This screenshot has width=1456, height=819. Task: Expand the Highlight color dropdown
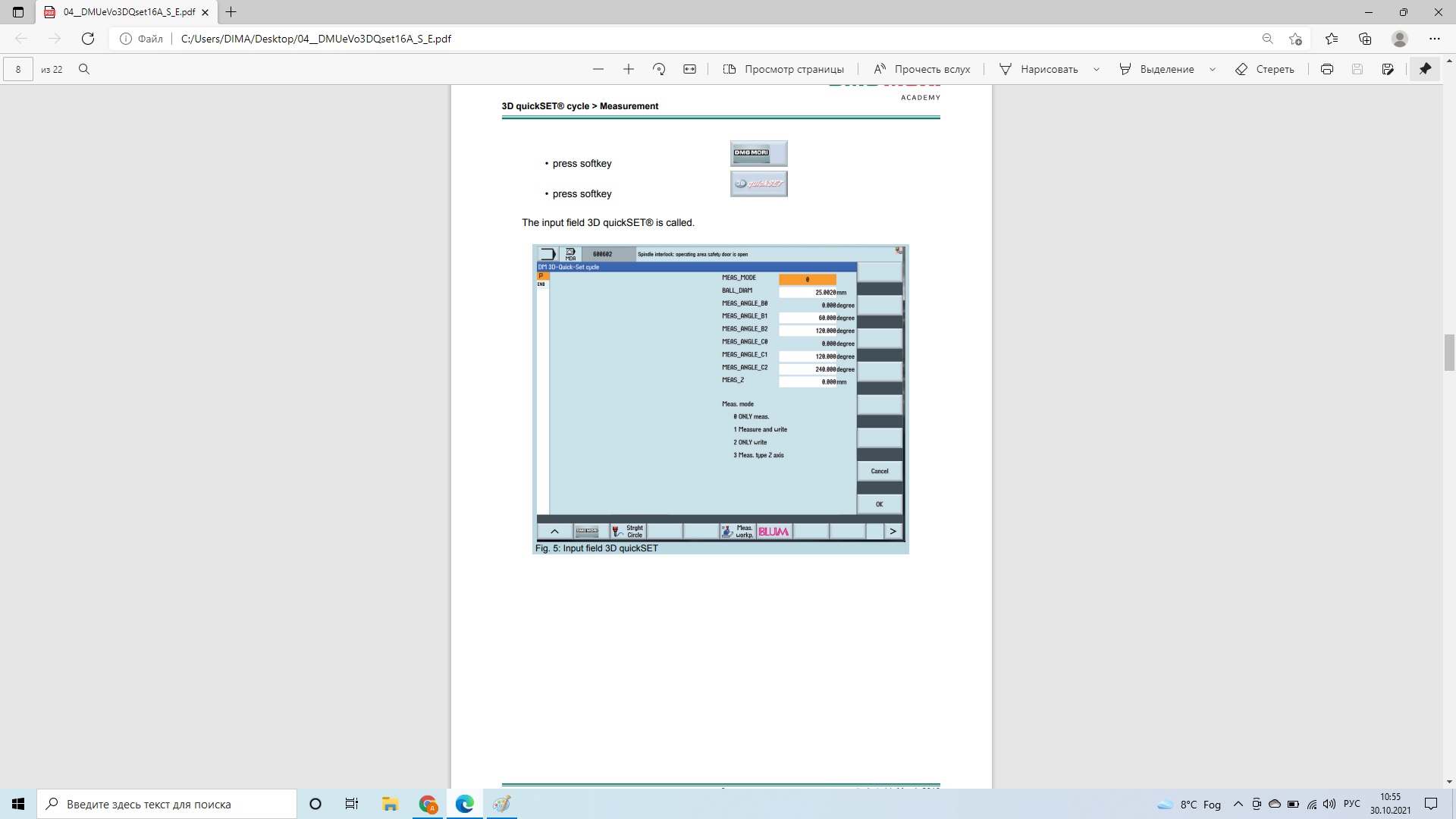1212,69
